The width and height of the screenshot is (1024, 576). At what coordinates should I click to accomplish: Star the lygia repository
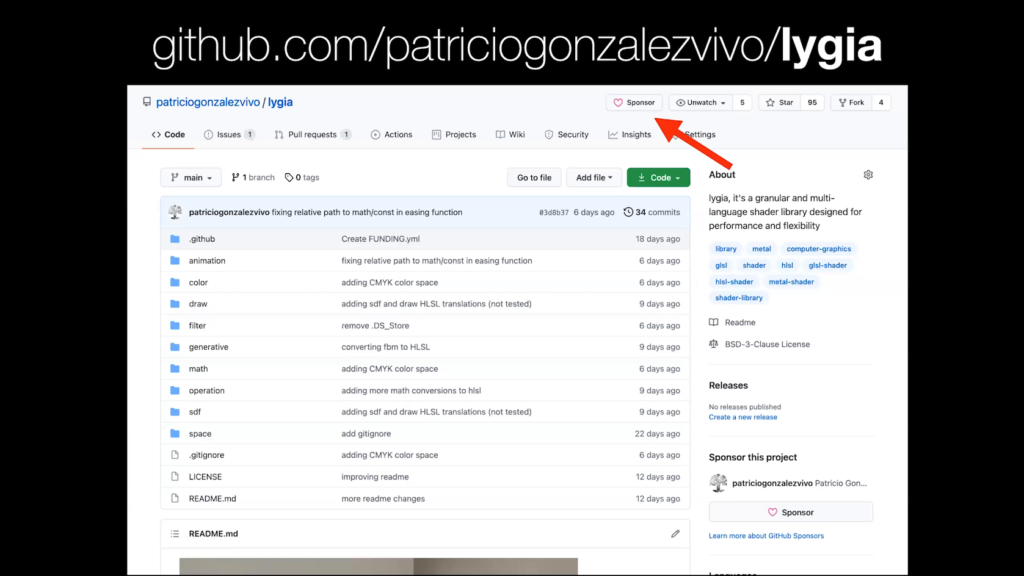point(780,103)
